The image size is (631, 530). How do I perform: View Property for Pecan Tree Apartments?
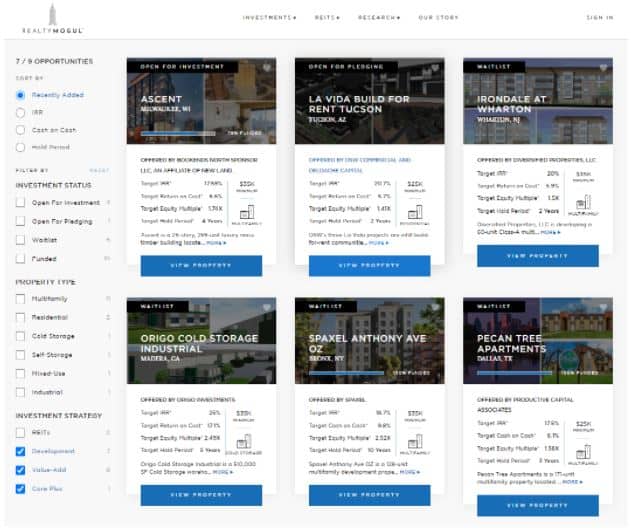(538, 505)
